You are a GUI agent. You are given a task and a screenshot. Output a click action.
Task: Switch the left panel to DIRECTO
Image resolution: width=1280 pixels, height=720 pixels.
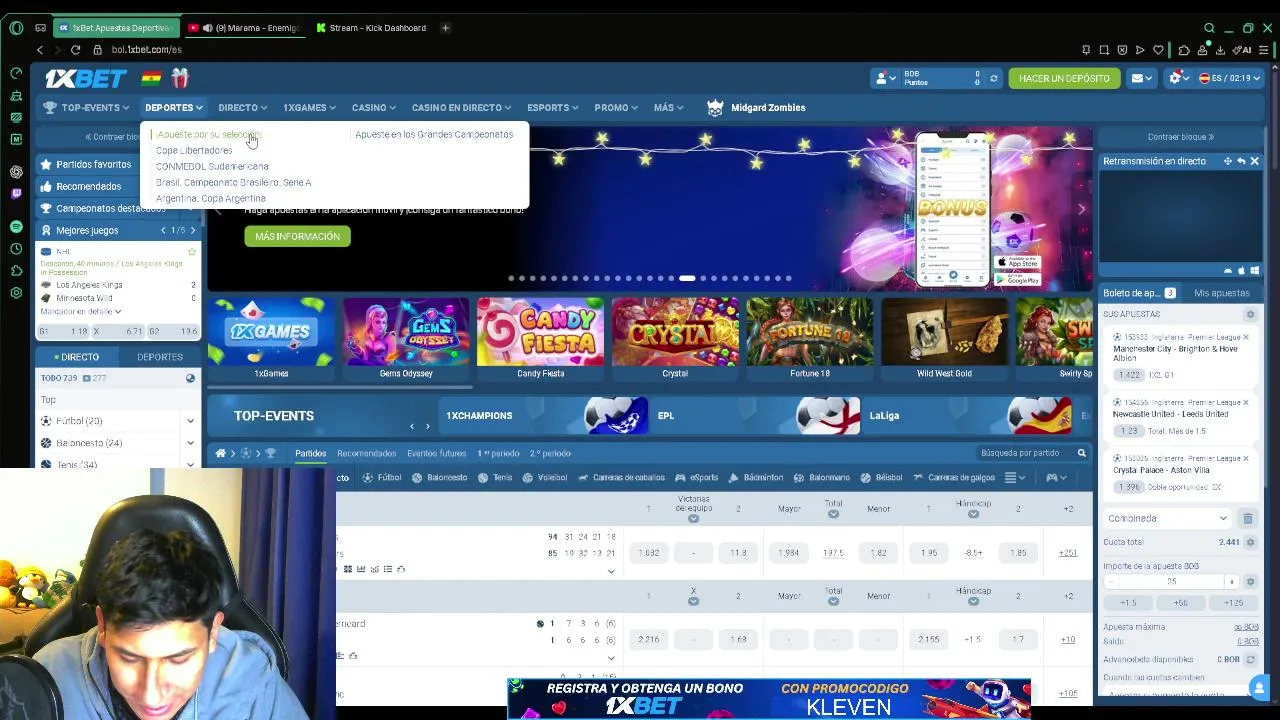point(76,357)
